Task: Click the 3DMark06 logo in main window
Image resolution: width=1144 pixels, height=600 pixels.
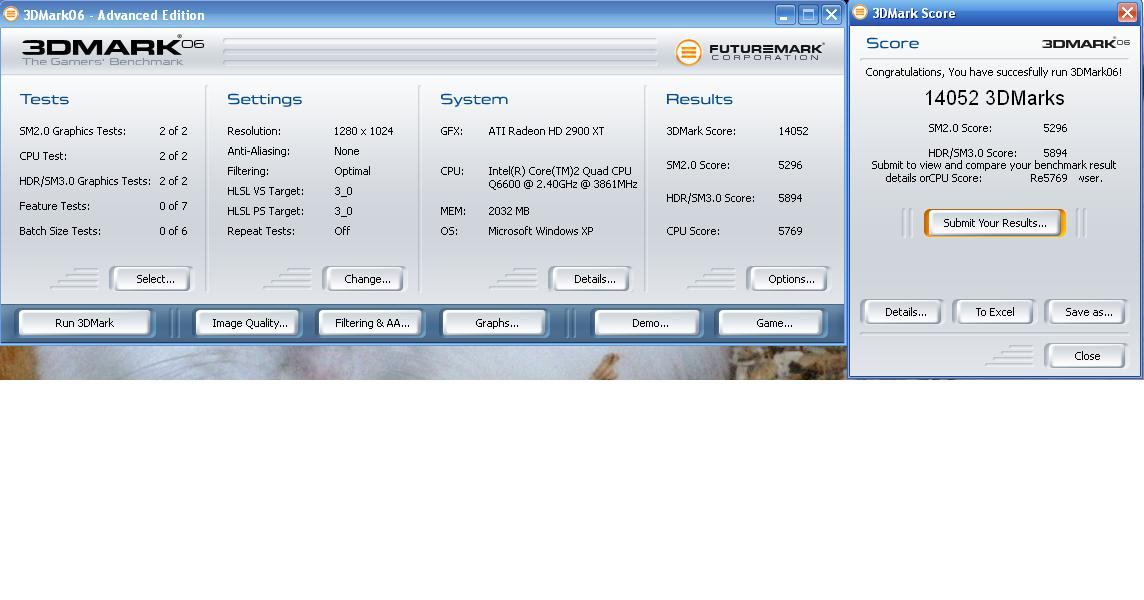Action: coord(113,51)
